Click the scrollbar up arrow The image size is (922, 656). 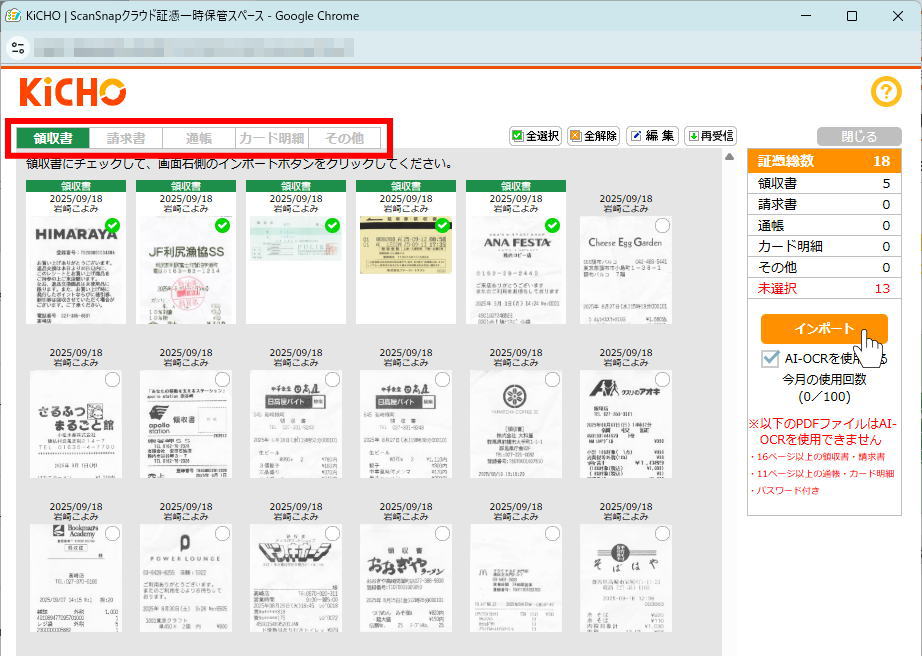click(729, 157)
